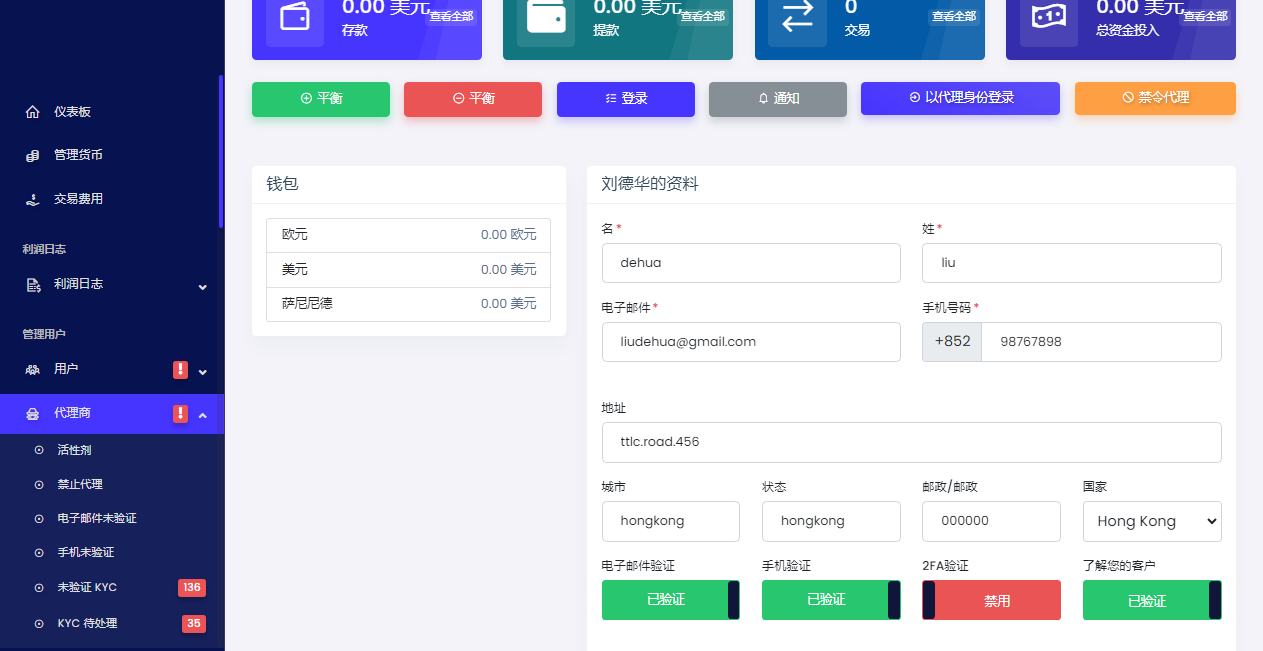
Task: Open 未验证 KYC menu item
Action: pos(87,587)
